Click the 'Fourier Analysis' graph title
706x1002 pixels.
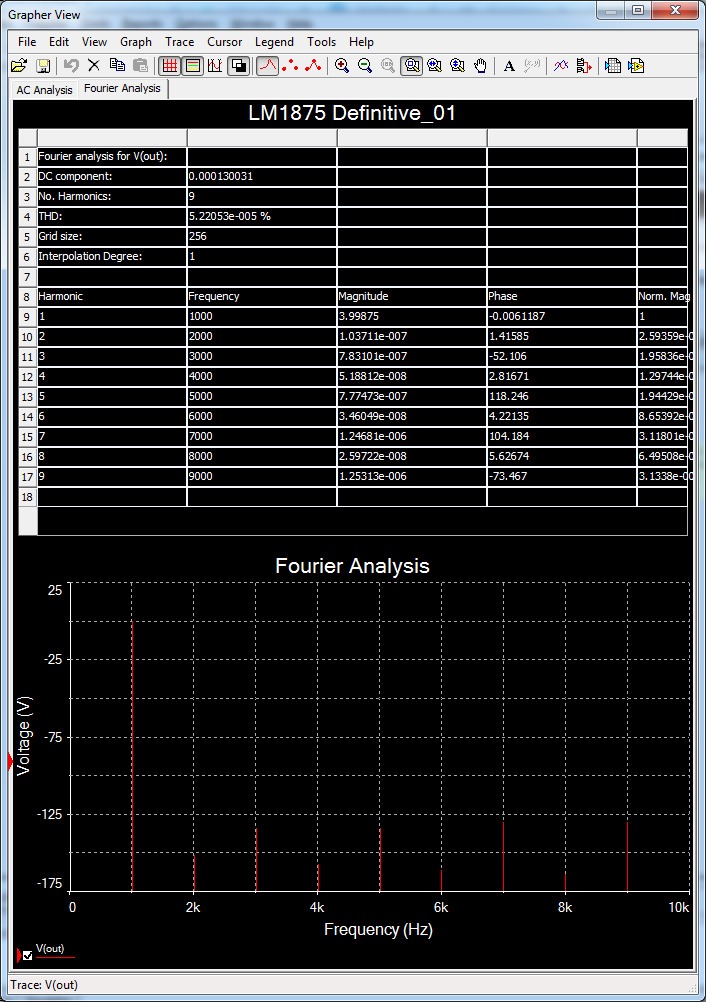pos(352,566)
